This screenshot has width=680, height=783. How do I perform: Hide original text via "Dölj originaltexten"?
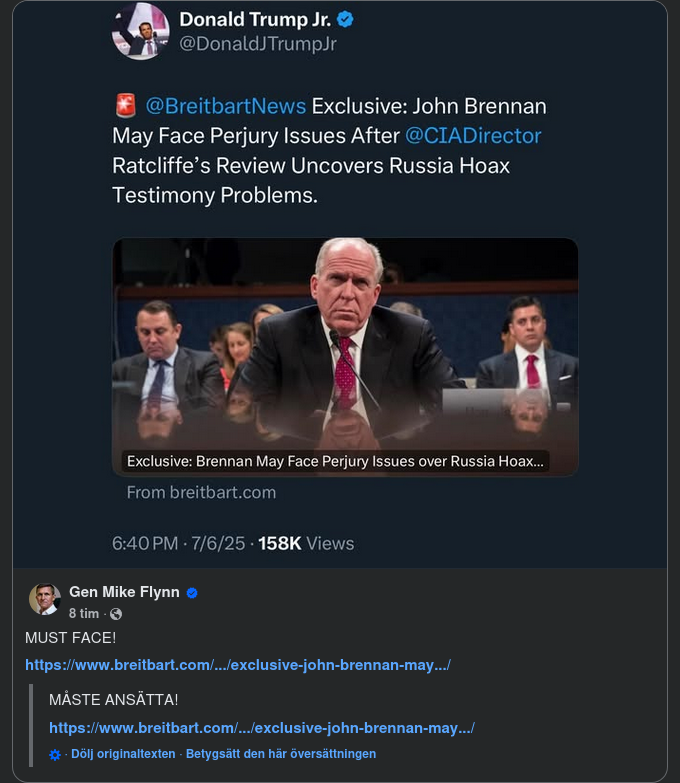pos(123,754)
